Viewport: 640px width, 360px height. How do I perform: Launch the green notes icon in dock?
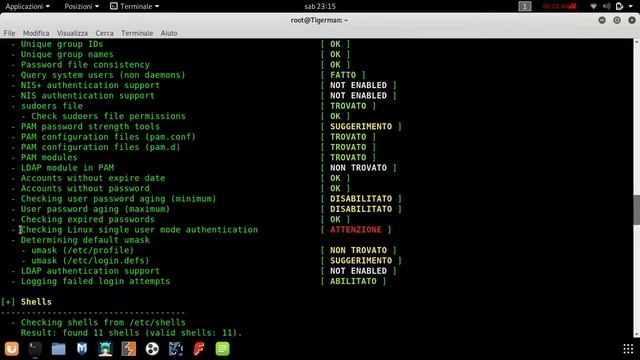click(222, 349)
